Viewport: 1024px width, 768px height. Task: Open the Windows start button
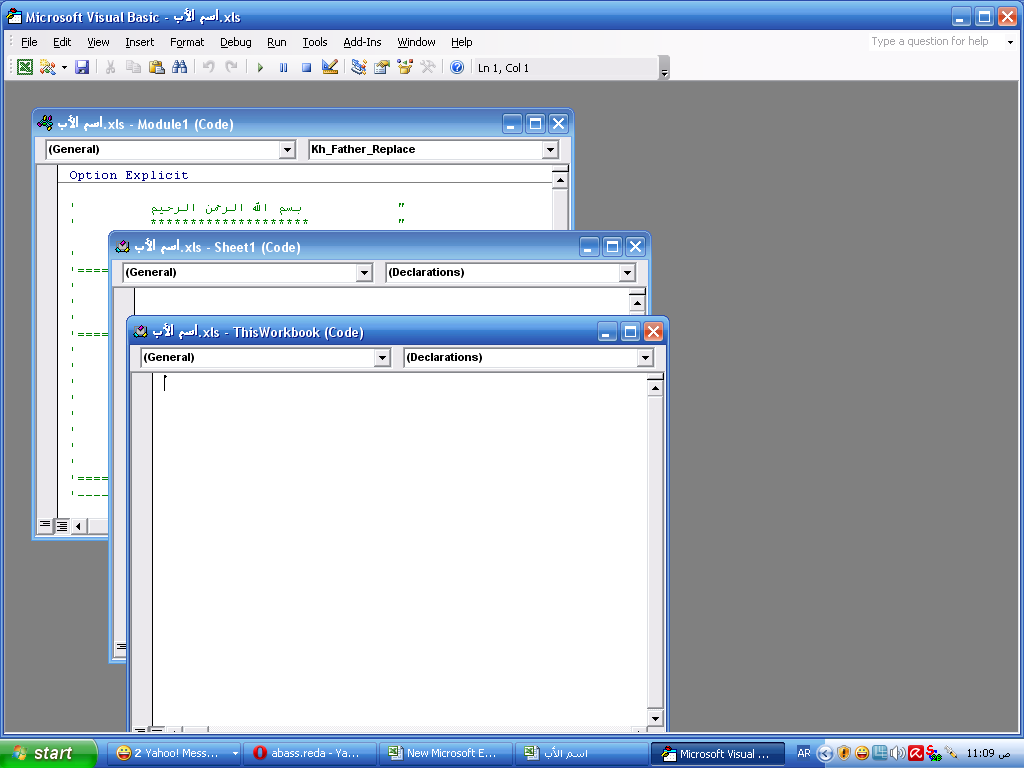pos(48,753)
